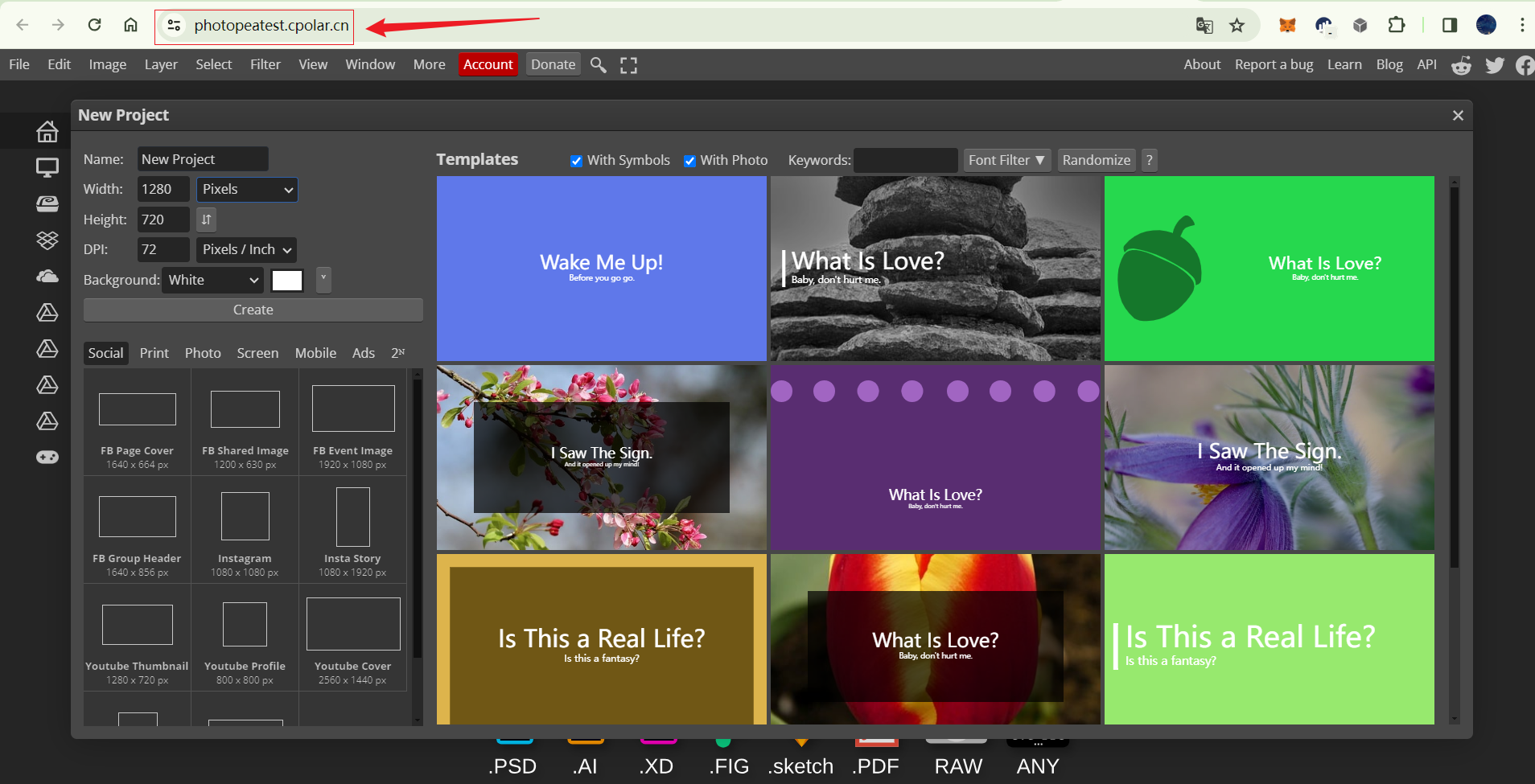Open the More menu
Screen dimensions: 1535x784
pos(430,64)
